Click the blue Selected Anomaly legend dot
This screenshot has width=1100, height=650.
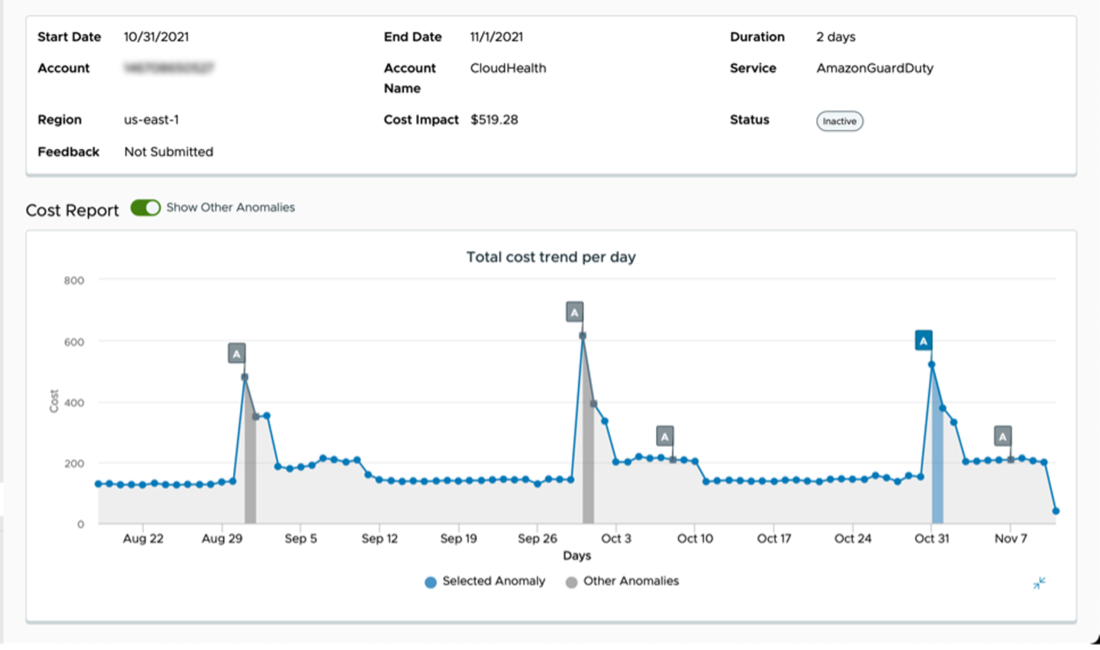tap(430, 581)
